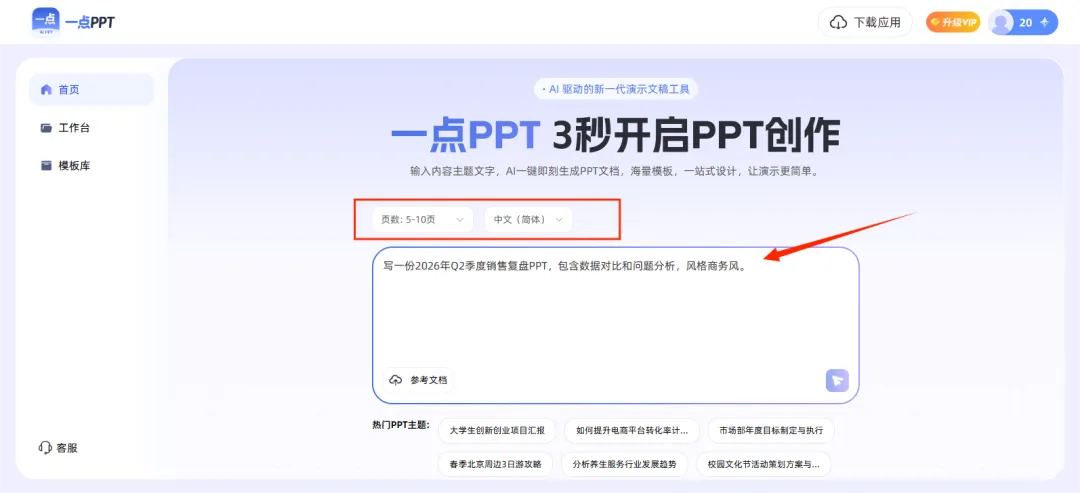The image size is (1080, 493).
Task: Choose topic 如何提升电商平台转化率
Action: click(632, 430)
